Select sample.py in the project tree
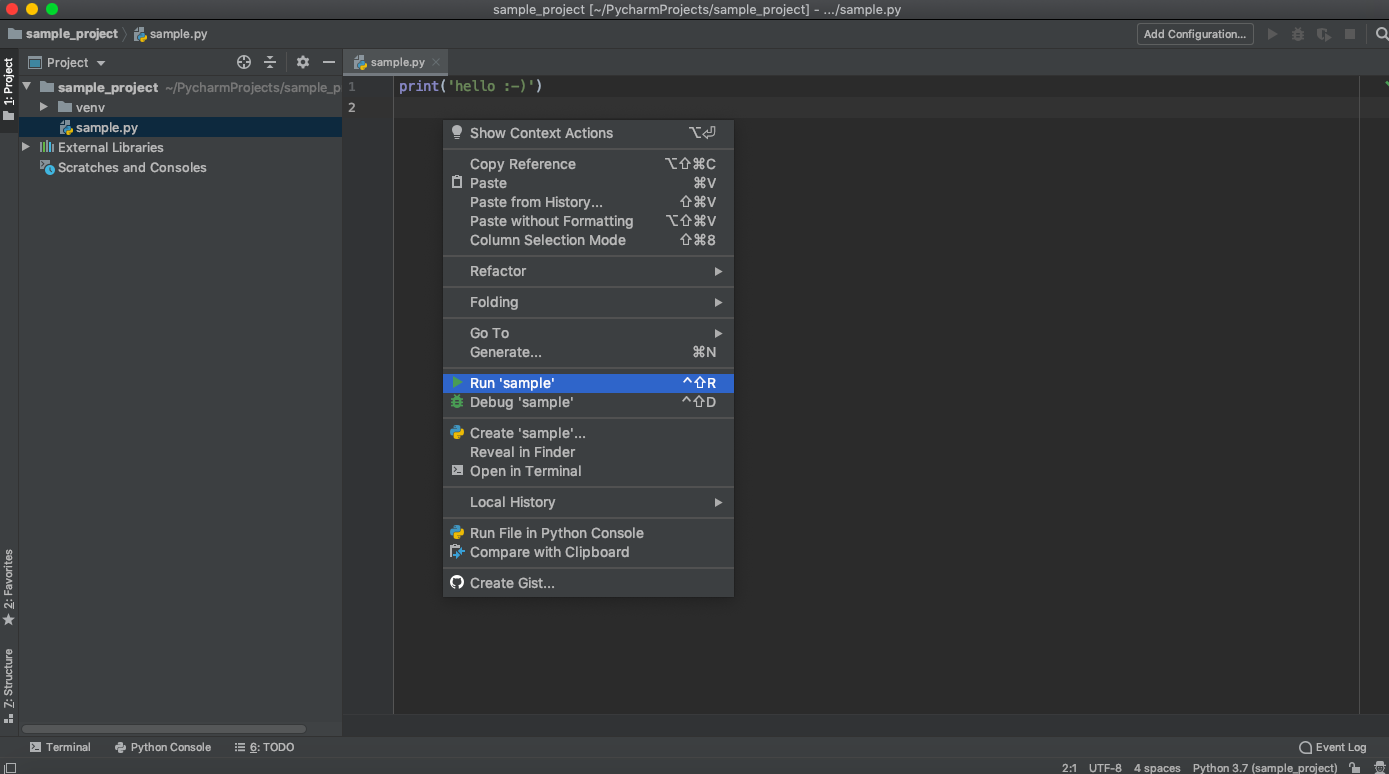This screenshot has width=1389, height=774. [181, 127]
